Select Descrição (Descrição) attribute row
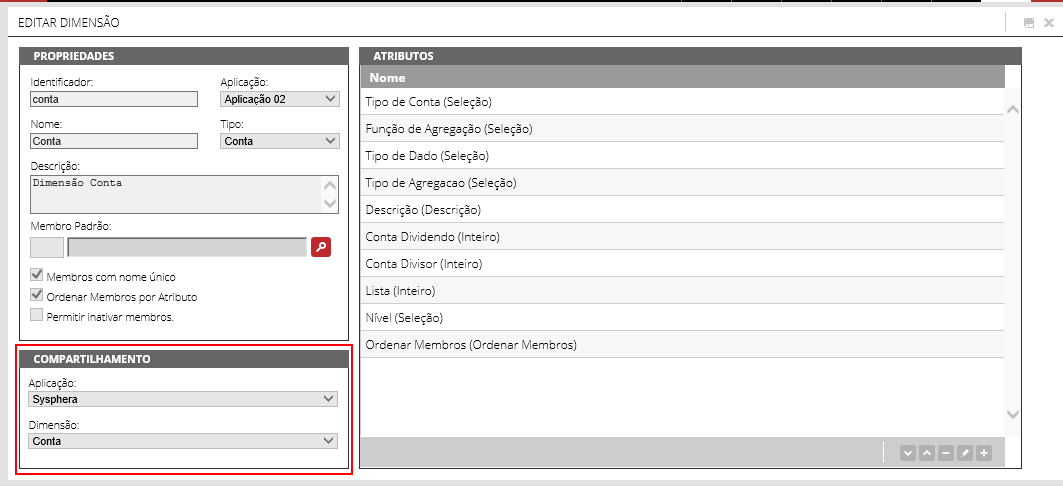Image resolution: width=1063 pixels, height=486 pixels. 682,210
